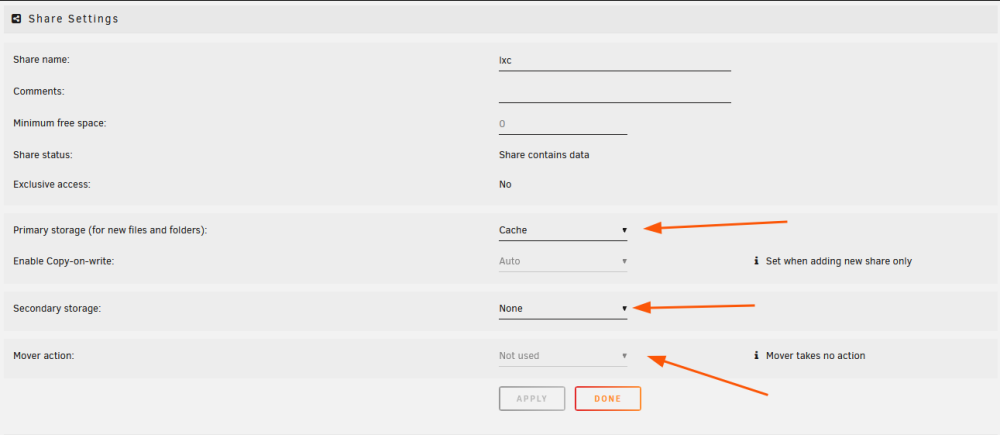Click the 'Share name:' label
Screen dimensions: 1000x435
(41, 59)
